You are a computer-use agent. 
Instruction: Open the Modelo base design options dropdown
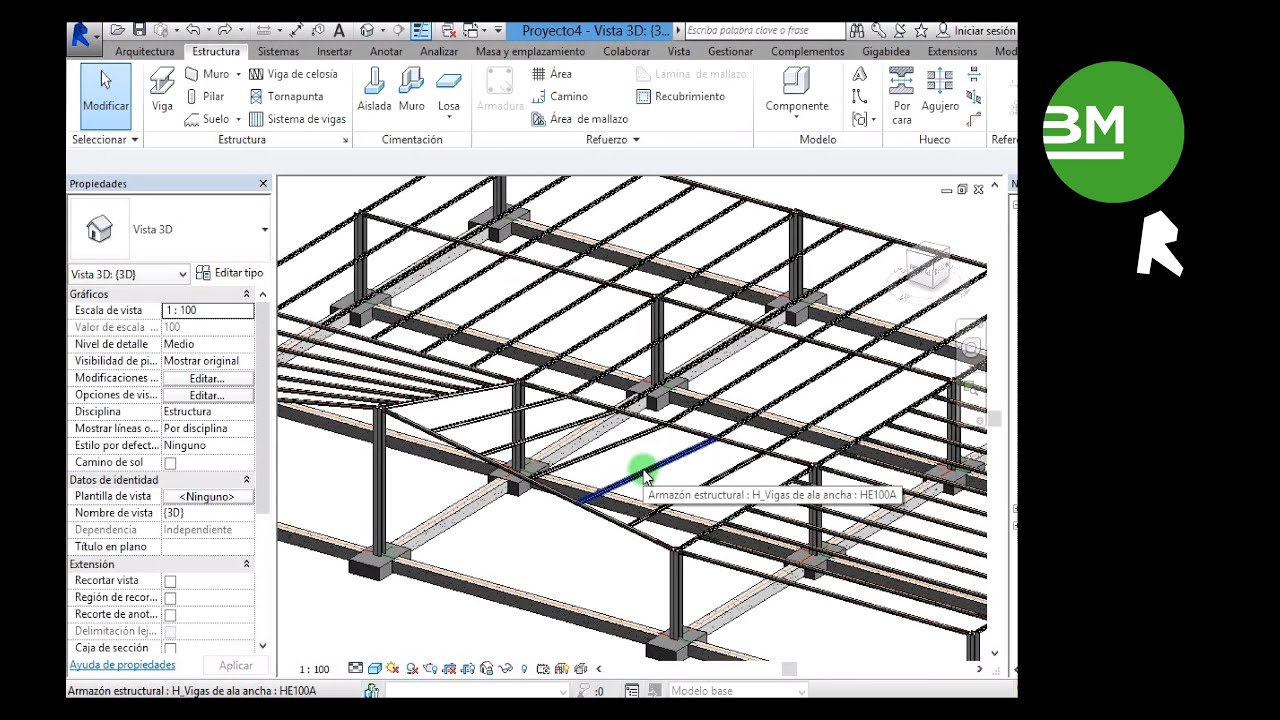736,691
